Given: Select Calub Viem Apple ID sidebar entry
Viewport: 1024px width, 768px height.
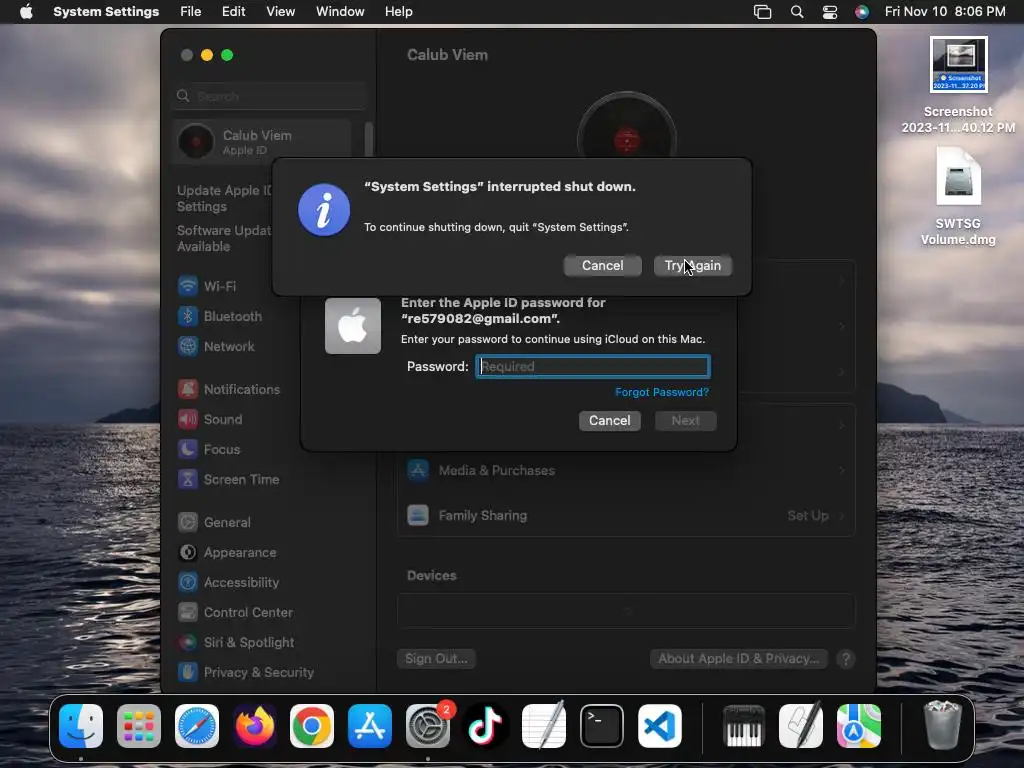Looking at the screenshot, I should [263, 142].
